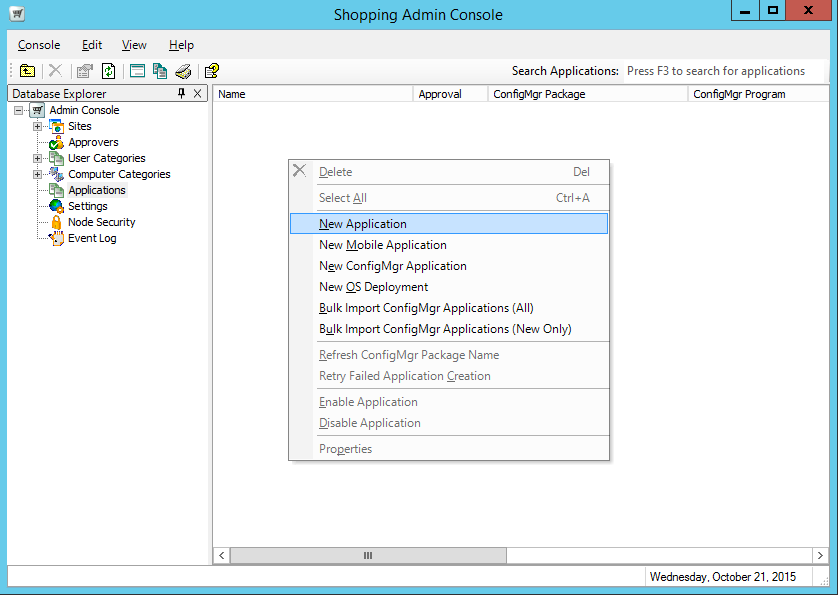838x595 pixels.
Task: Open the Event Log node
Action: 91,238
